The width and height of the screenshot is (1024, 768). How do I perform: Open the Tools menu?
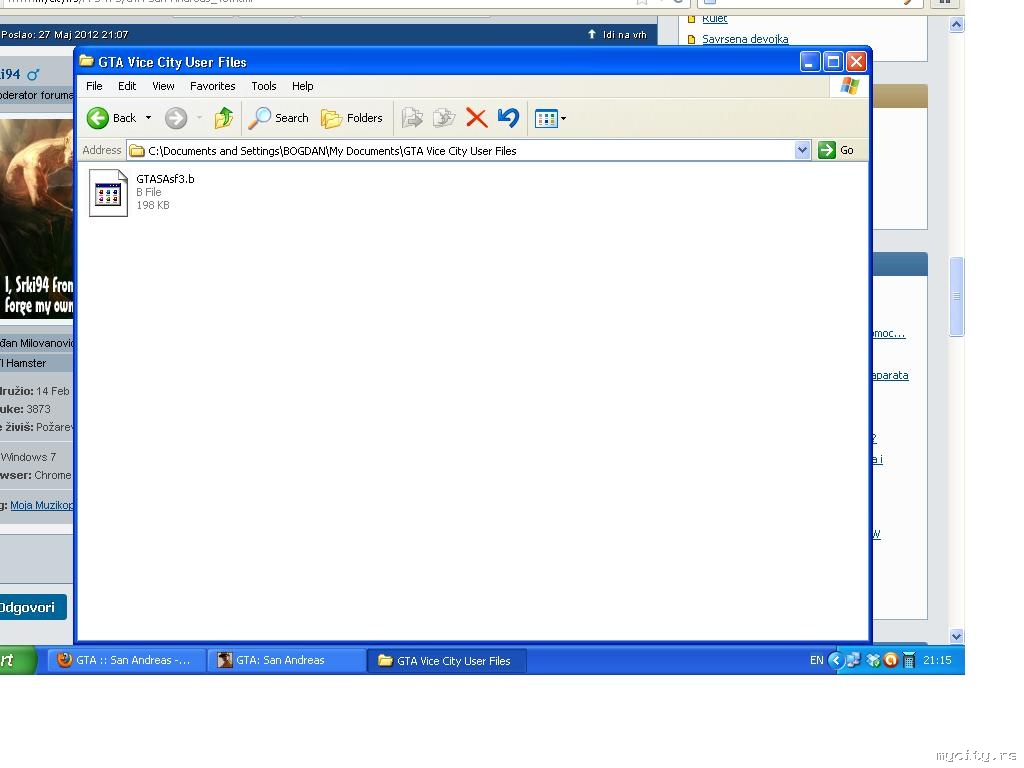(x=264, y=86)
